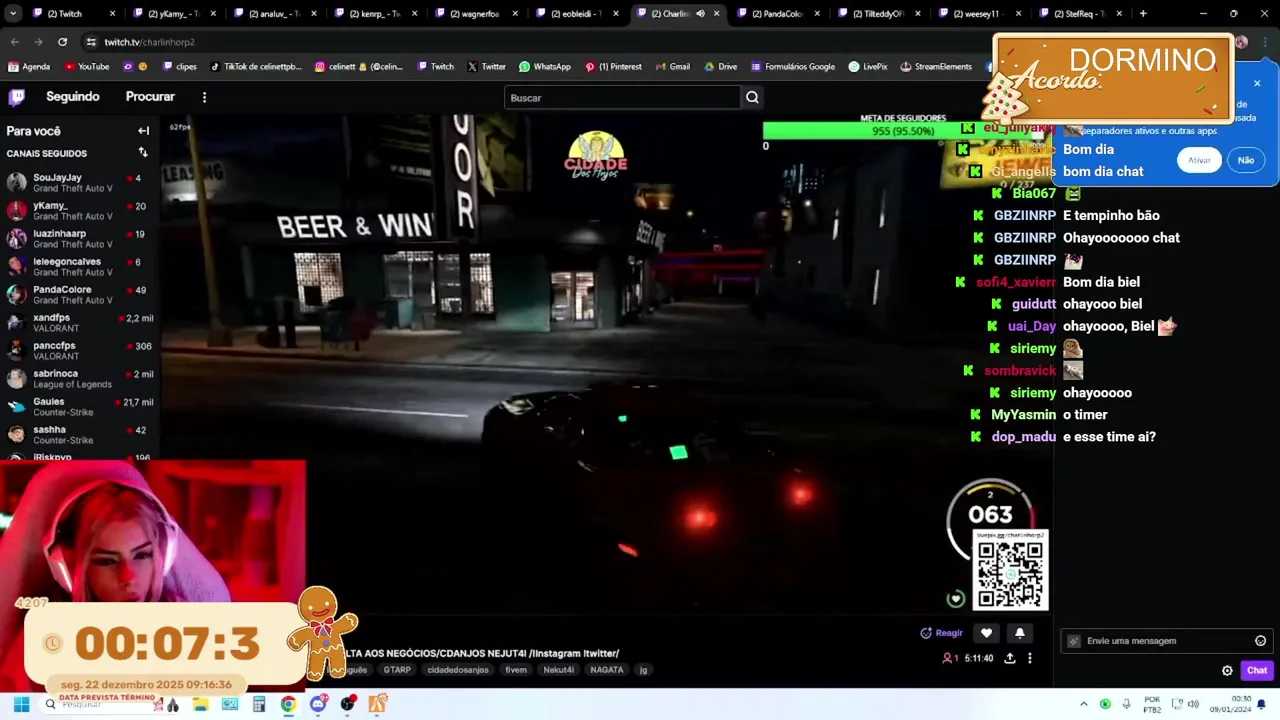Click username MyYasmin in chat
Screen dimensions: 1280x720
[1024, 415]
